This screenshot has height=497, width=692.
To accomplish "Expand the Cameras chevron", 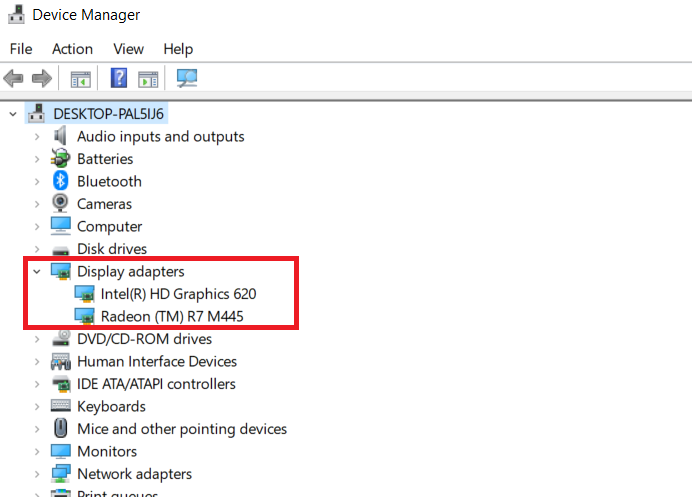I will [37, 204].
